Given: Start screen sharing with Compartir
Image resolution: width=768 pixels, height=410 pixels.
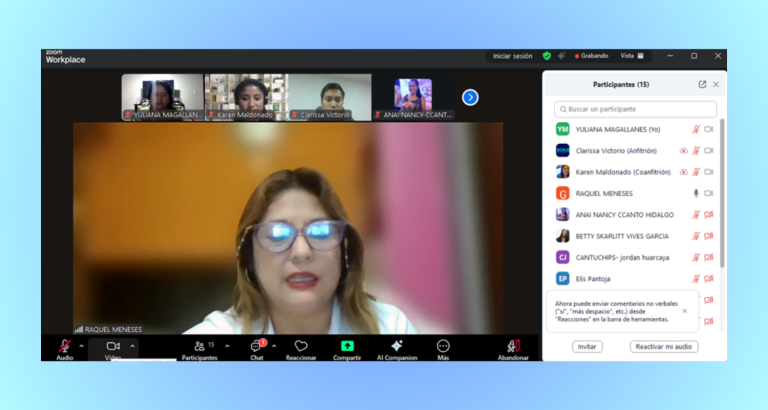Looking at the screenshot, I should click(x=347, y=347).
